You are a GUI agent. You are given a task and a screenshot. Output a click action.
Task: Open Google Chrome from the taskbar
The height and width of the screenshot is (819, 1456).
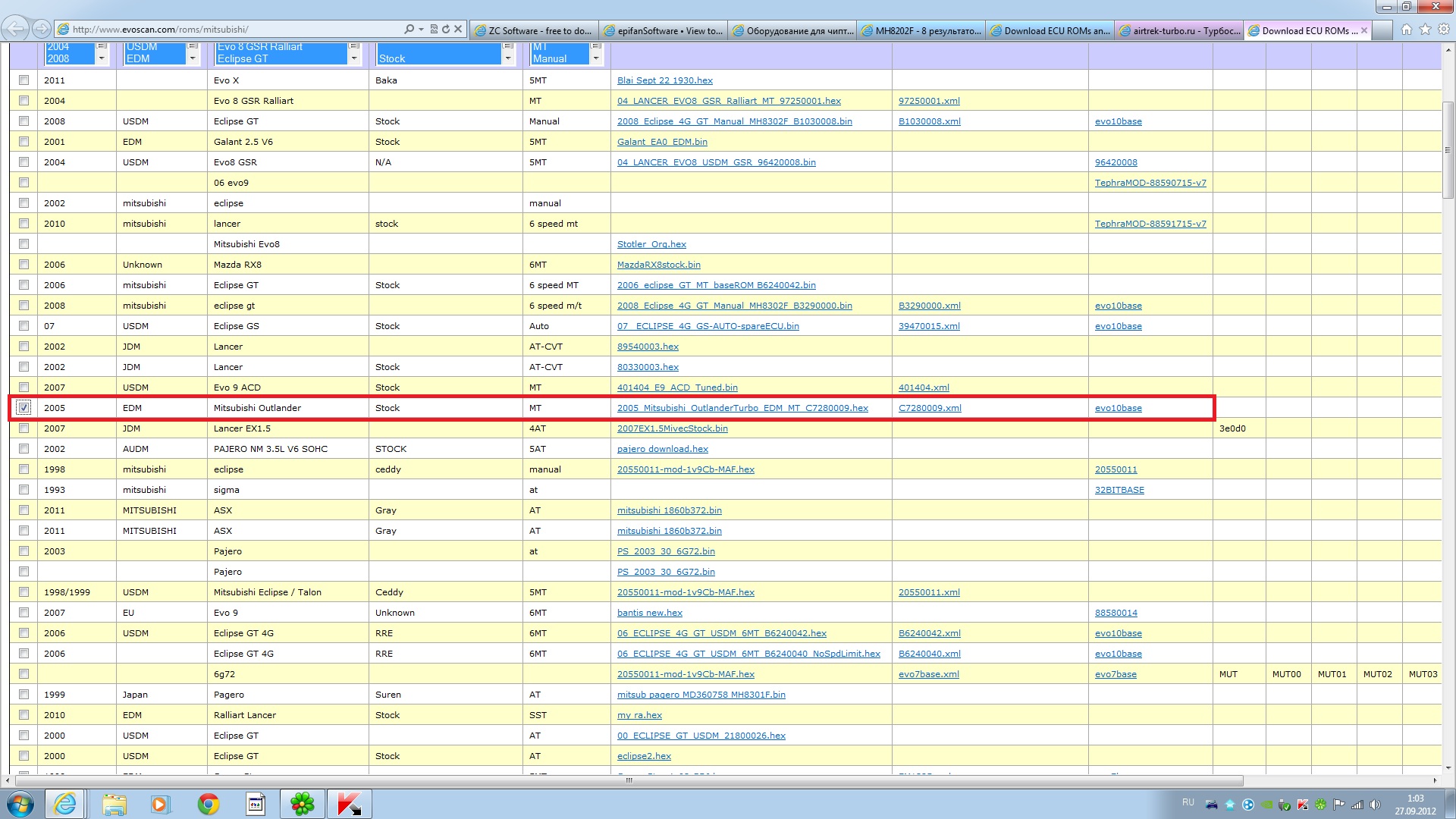(209, 804)
